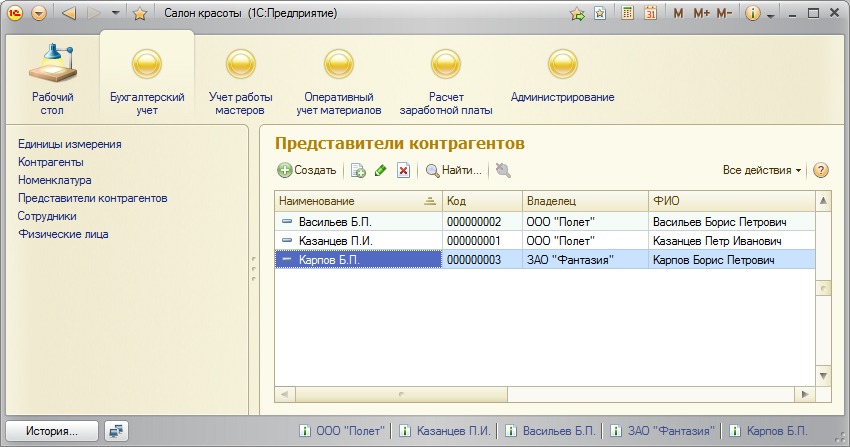Click the question mark help icon
This screenshot has height=447, width=850.
821,170
